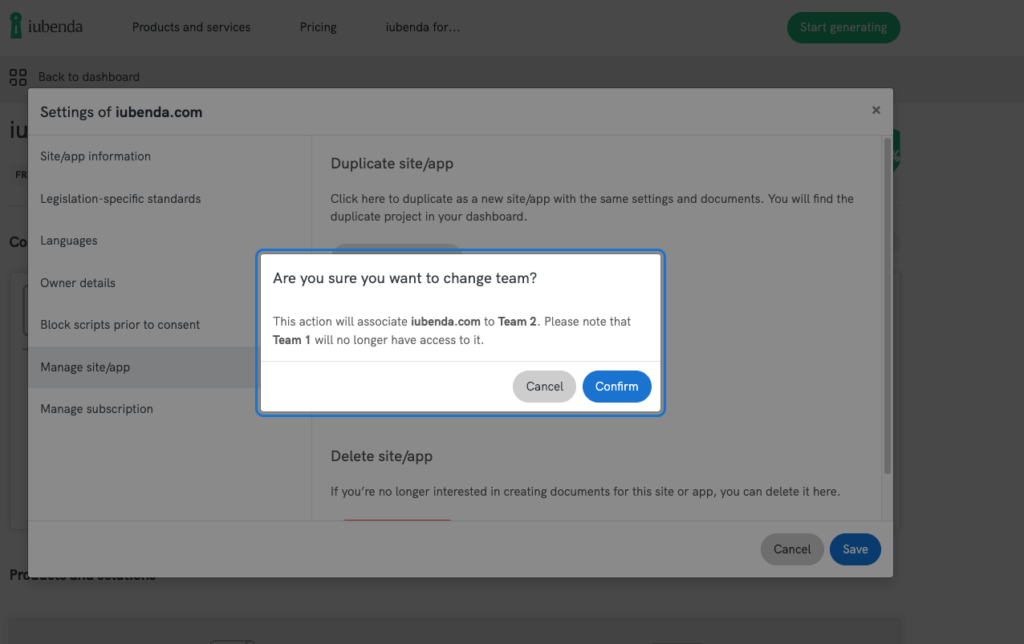The width and height of the screenshot is (1024, 644).
Task: Open the Manage subscription section
Action: click(97, 409)
